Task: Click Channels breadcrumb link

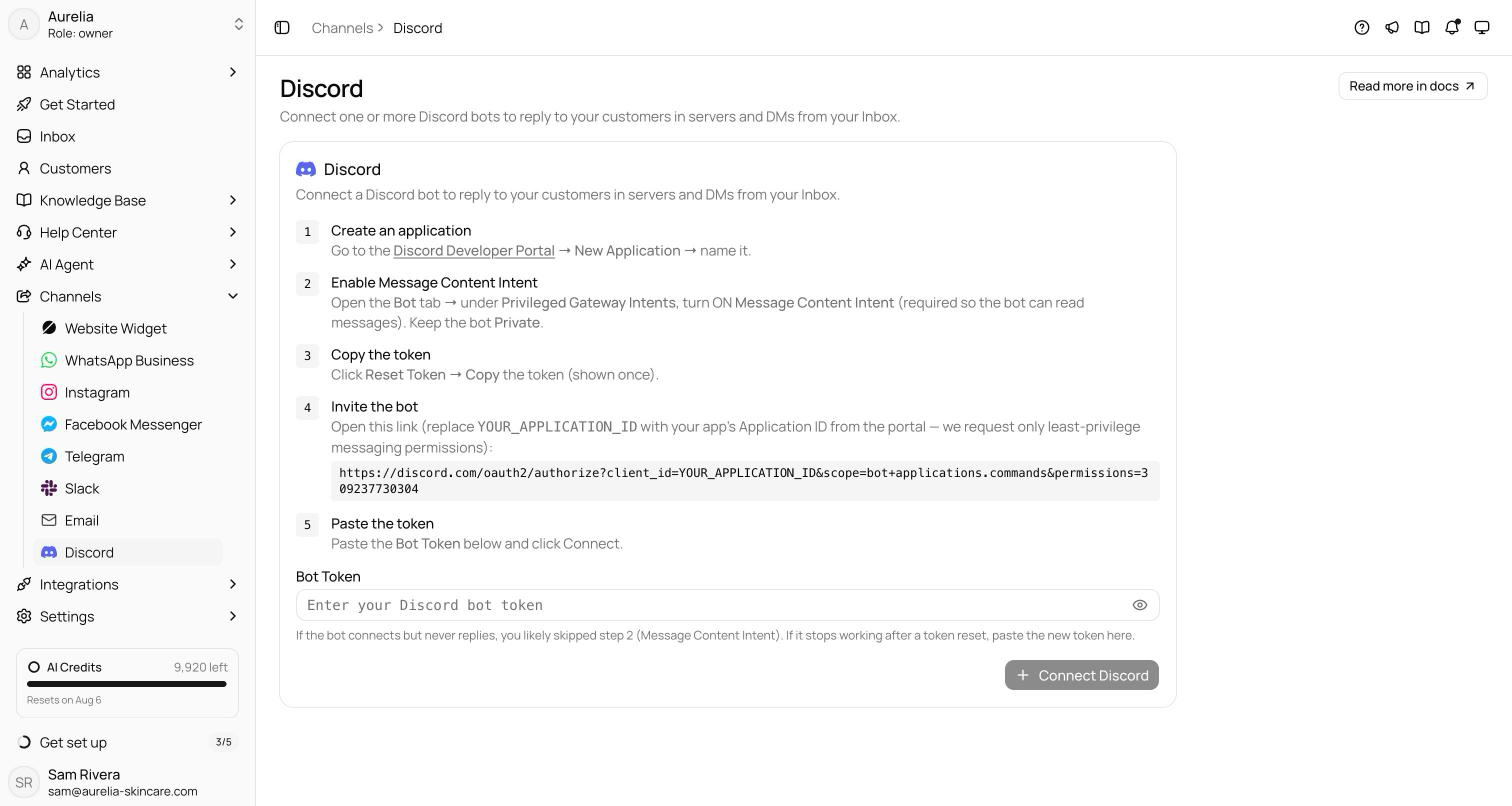Action: [342, 28]
